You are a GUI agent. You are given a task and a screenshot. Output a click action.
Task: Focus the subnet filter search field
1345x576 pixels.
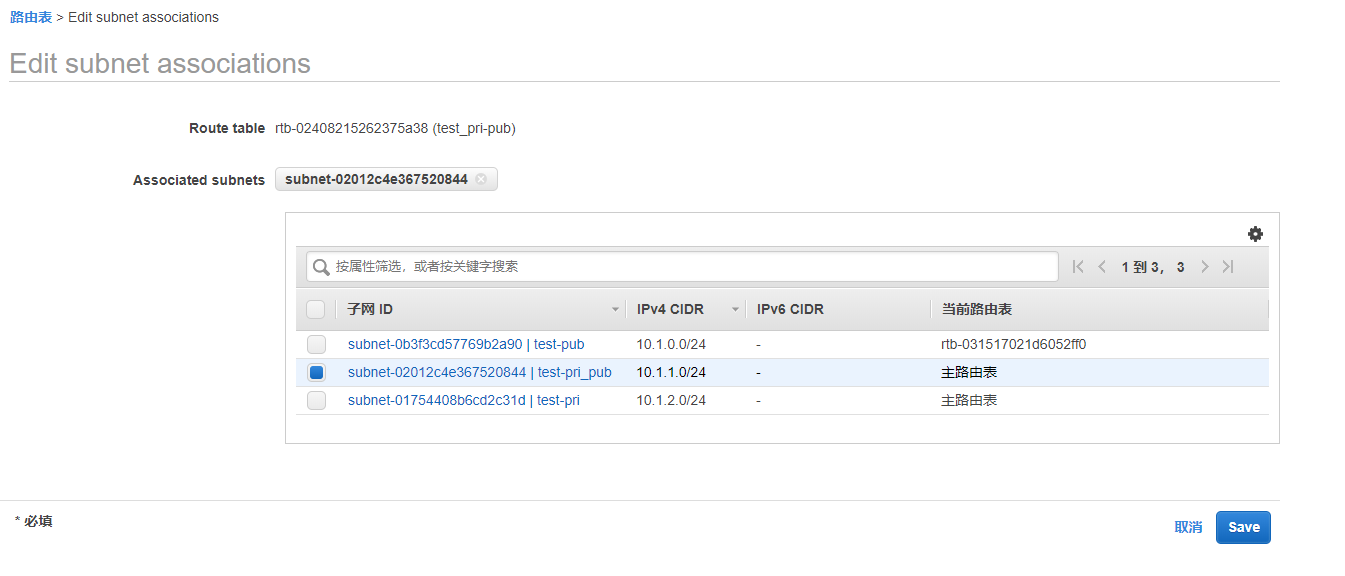point(682,267)
